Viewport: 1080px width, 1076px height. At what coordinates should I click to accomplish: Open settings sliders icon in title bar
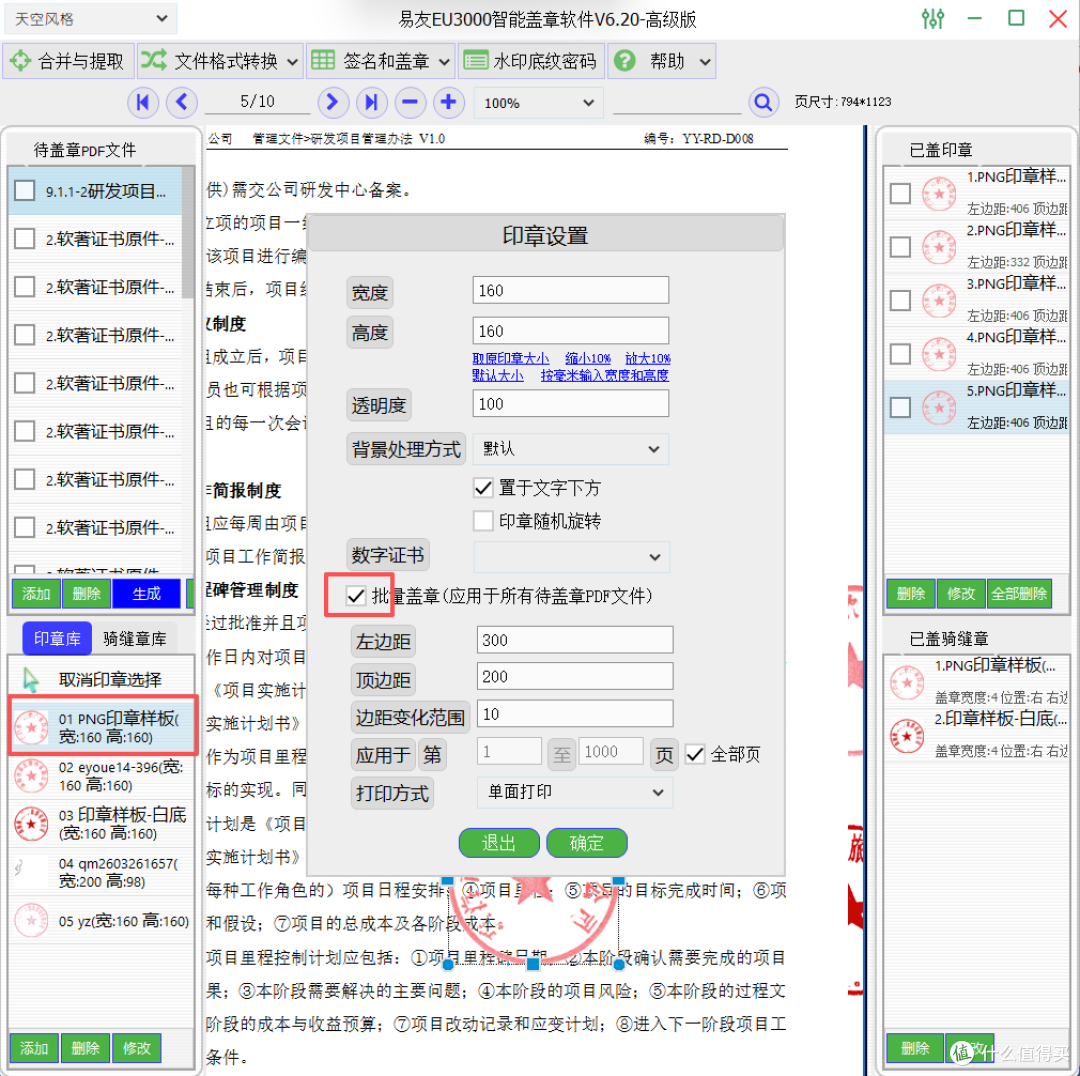click(933, 19)
